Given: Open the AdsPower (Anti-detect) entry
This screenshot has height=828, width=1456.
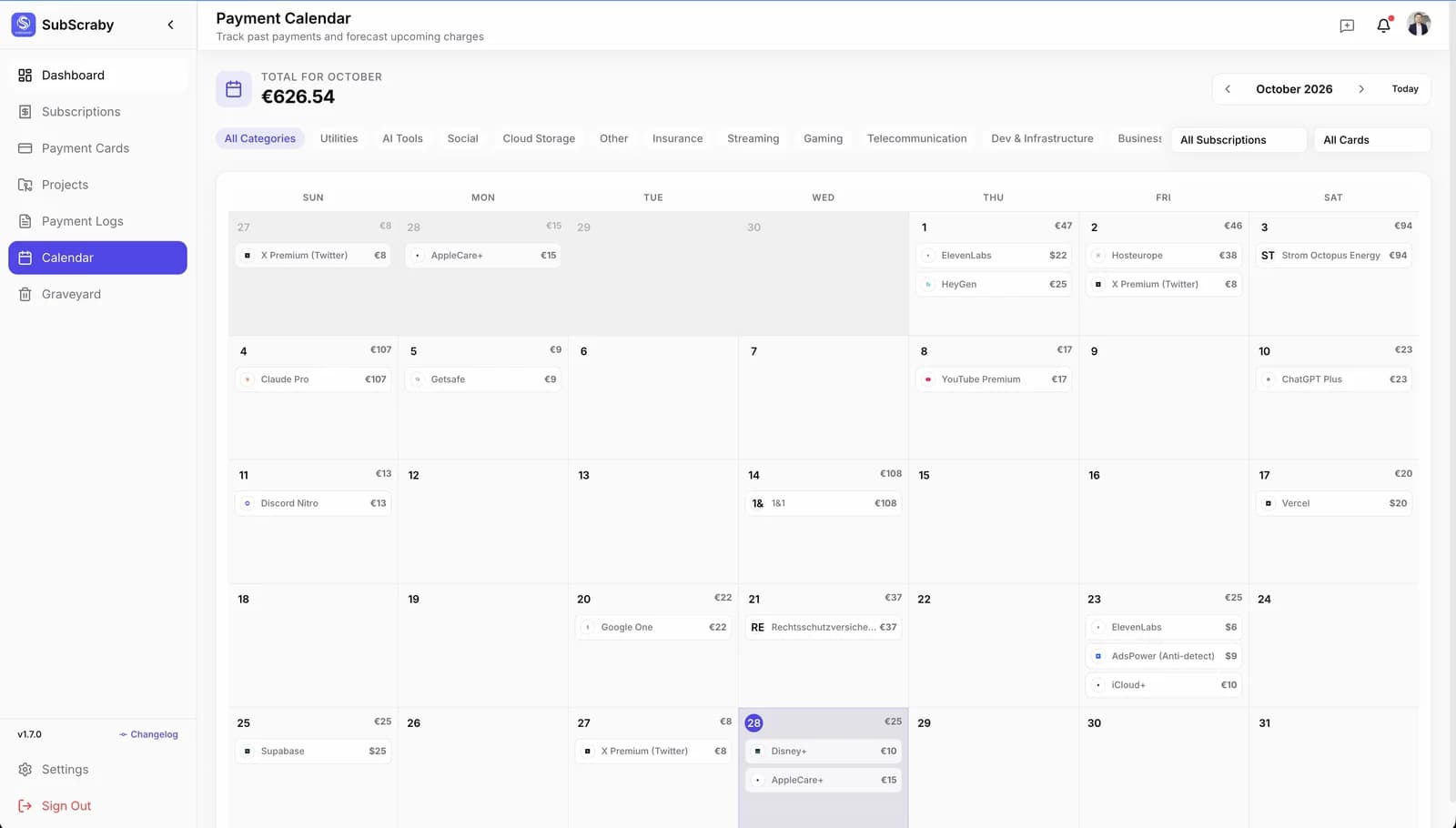Looking at the screenshot, I should point(1164,656).
